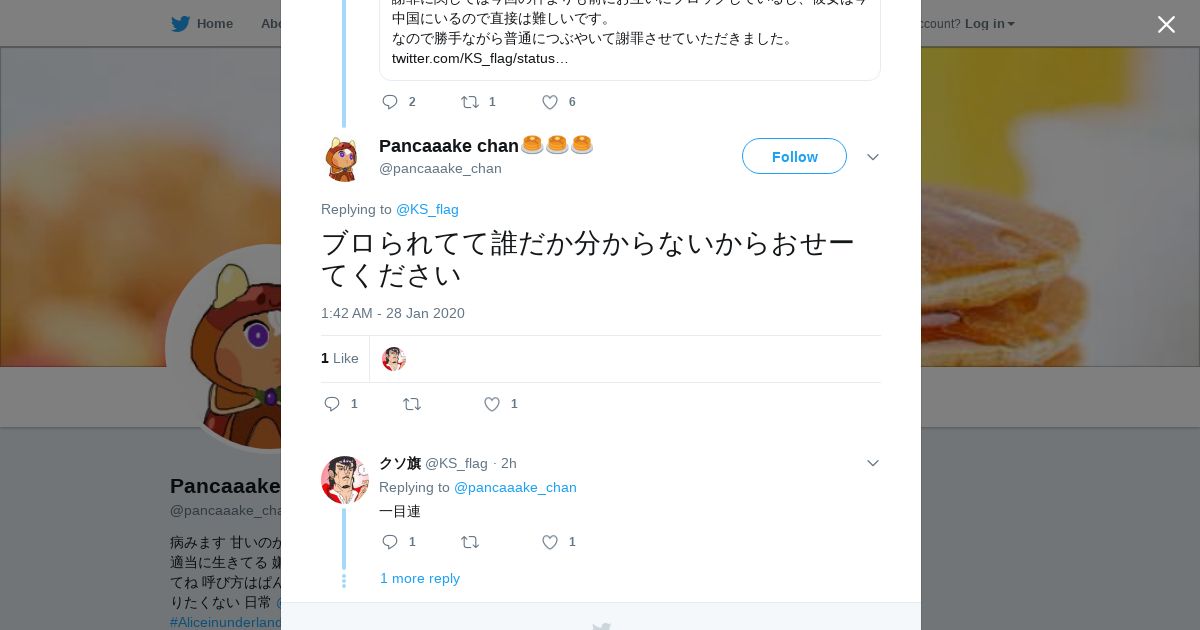This screenshot has width=1200, height=630.
Task: Reply to Pancaaake chan's main tweet
Action: (333, 404)
